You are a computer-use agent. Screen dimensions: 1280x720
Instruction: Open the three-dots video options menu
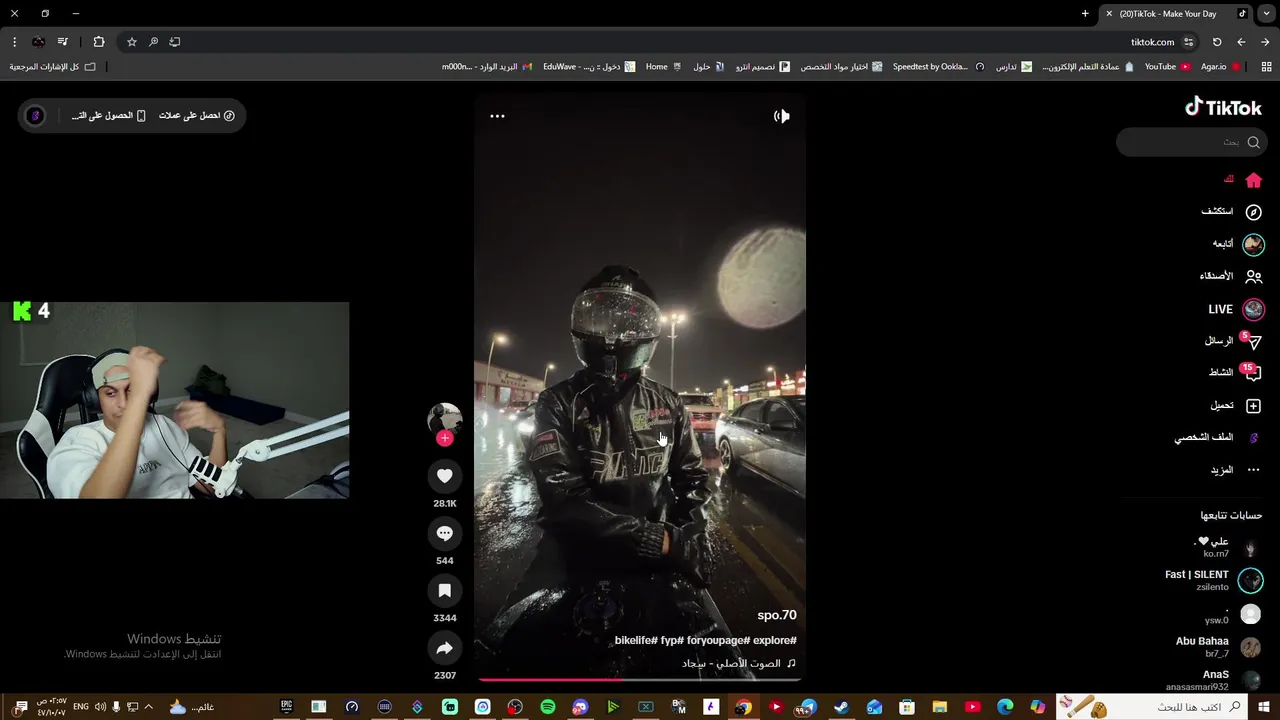pos(497,116)
